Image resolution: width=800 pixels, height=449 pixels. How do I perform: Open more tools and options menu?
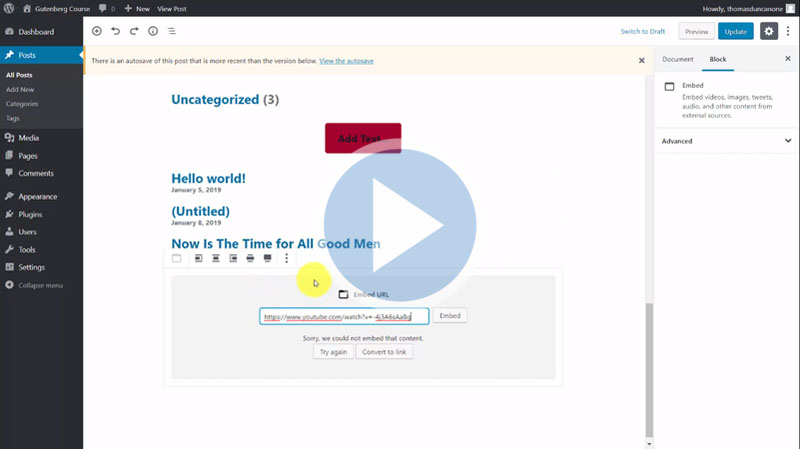pos(788,32)
